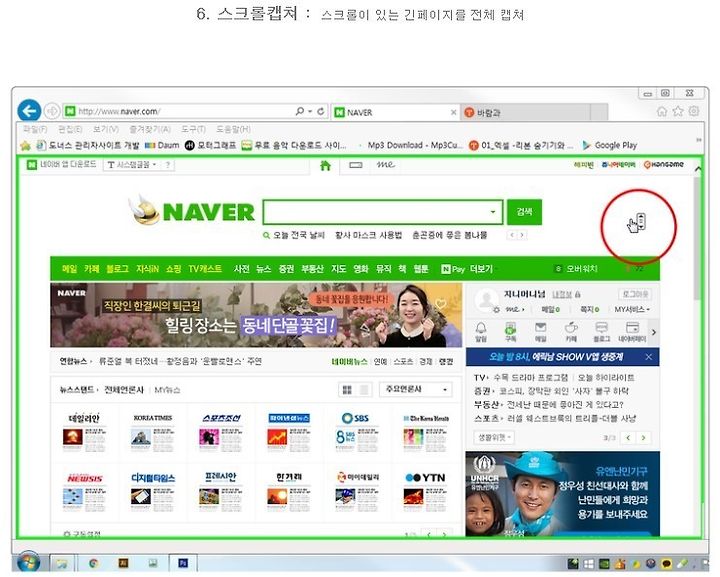The height and width of the screenshot is (577, 720).
Task: Click the PC screen icon tab
Action: pyautogui.click(x=355, y=165)
